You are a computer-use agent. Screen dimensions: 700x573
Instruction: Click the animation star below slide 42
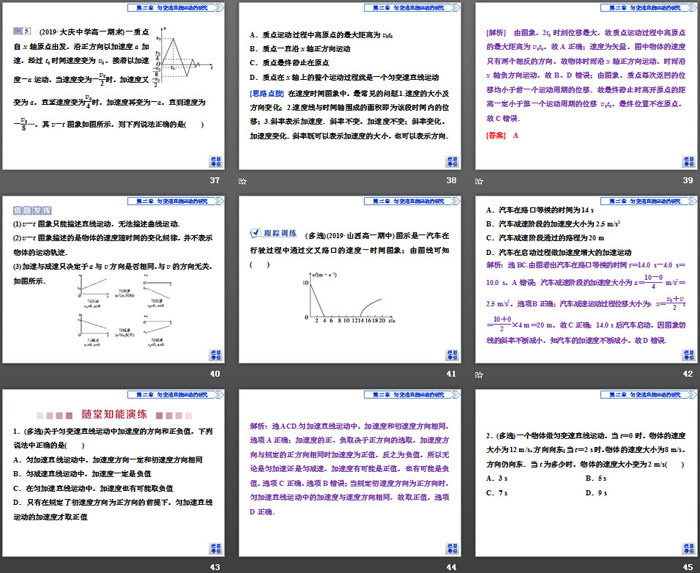(x=477, y=373)
